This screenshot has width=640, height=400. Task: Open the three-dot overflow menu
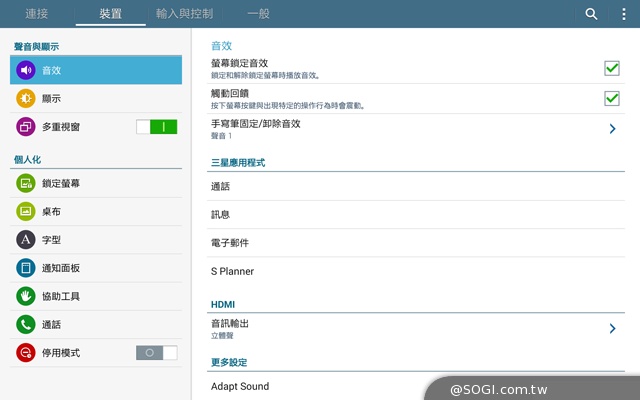pos(624,14)
